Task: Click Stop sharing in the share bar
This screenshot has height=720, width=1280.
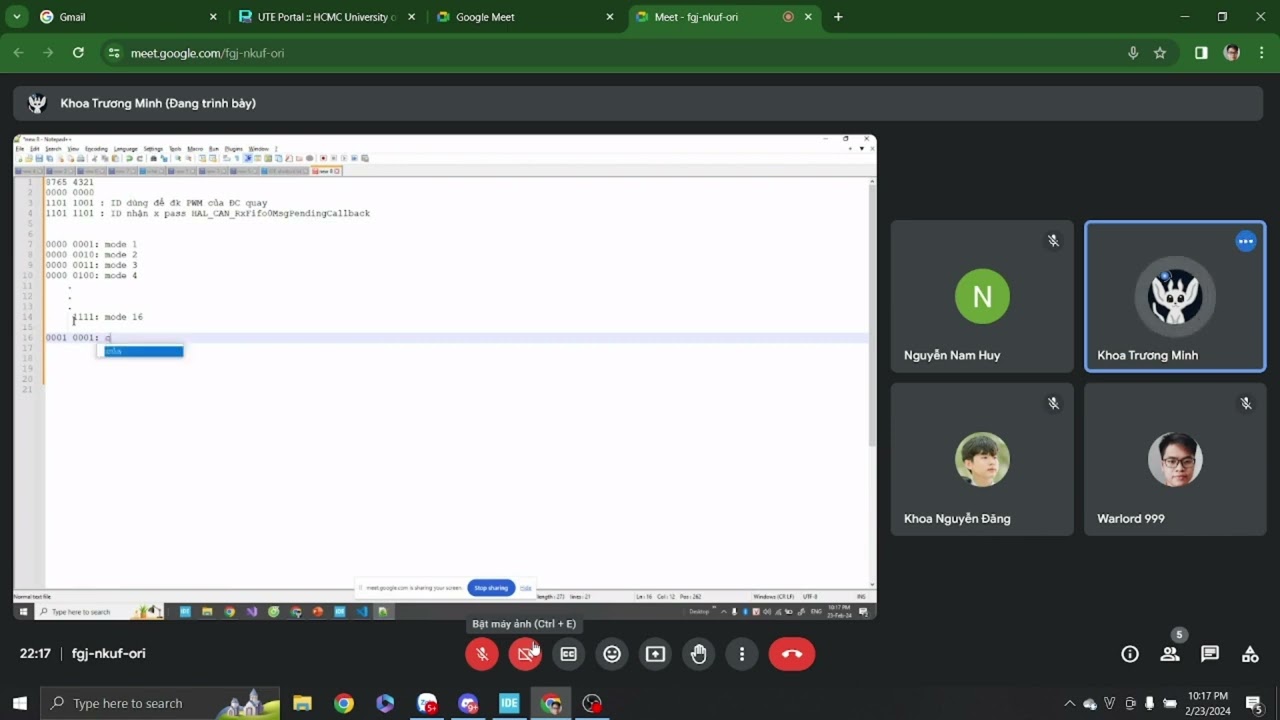Action: coord(491,588)
